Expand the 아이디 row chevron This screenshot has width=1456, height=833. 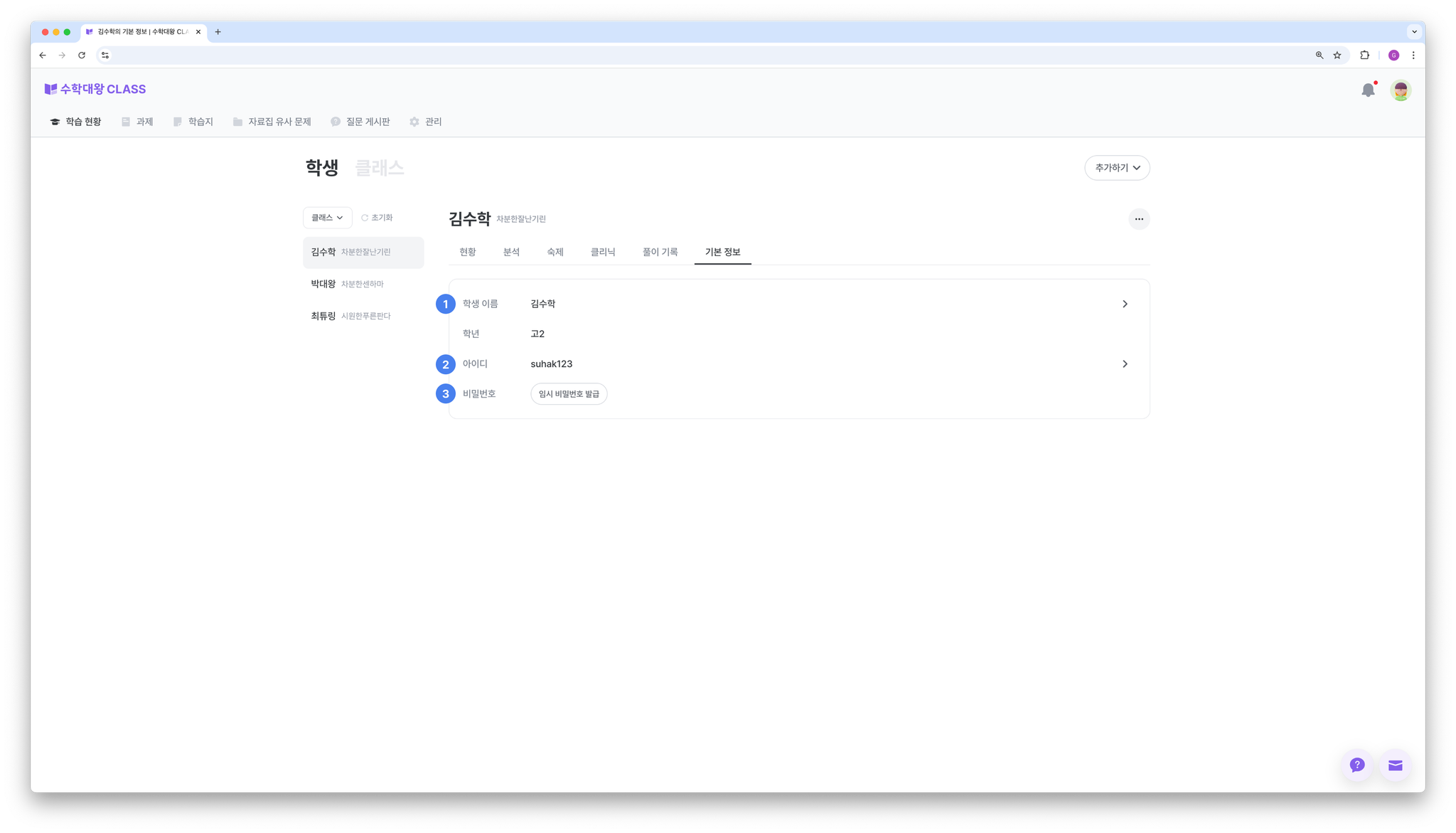tap(1125, 364)
